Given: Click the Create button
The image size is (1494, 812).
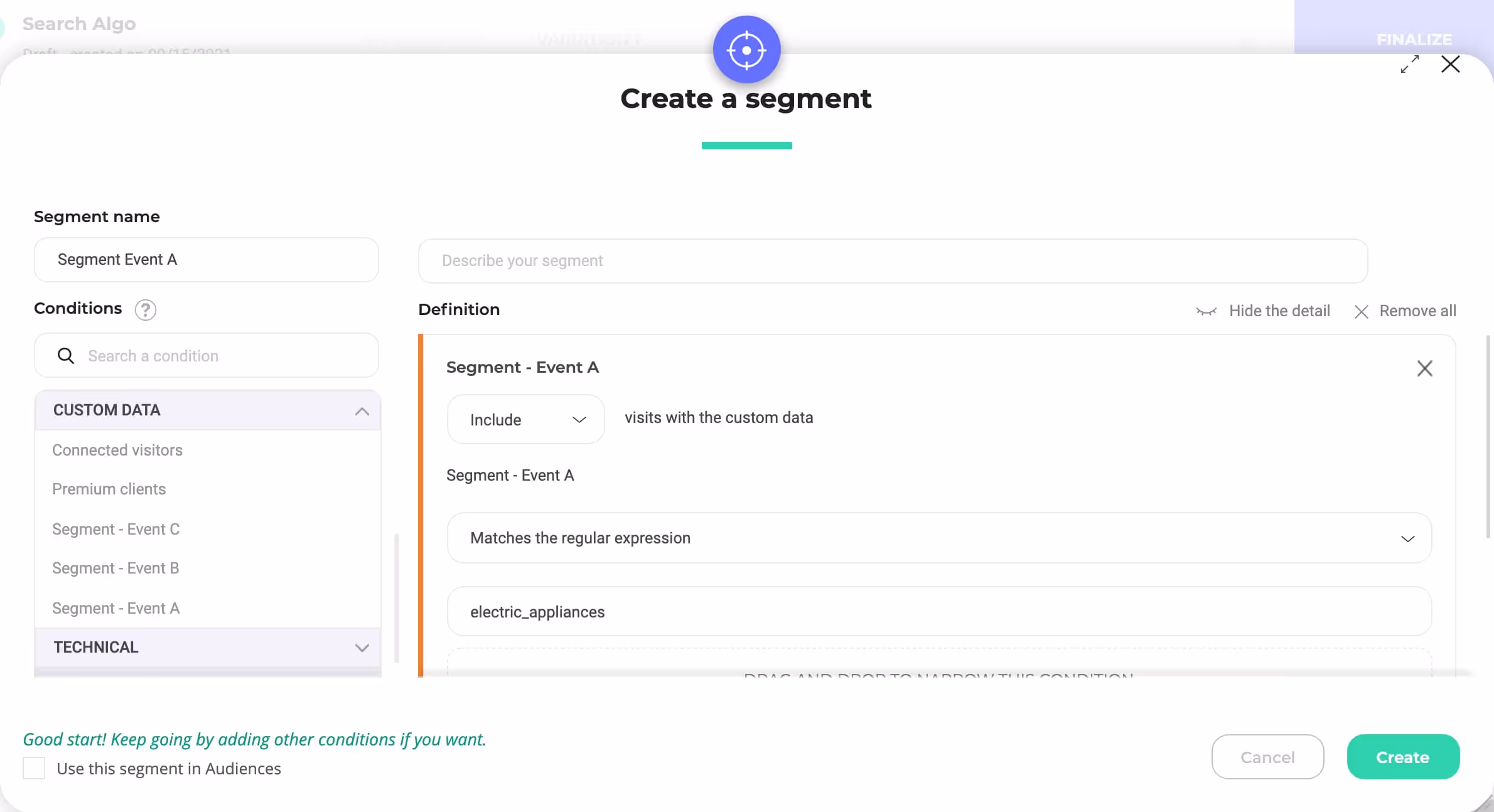Looking at the screenshot, I should coord(1403,756).
